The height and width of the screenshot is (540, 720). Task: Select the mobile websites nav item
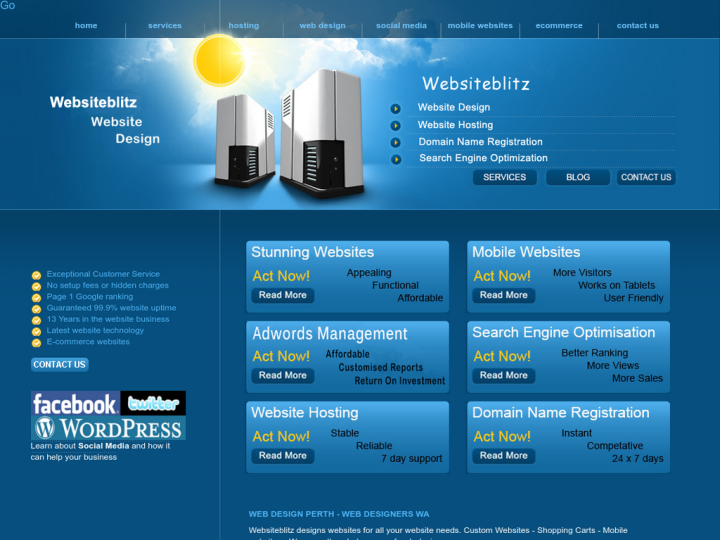coord(480,26)
